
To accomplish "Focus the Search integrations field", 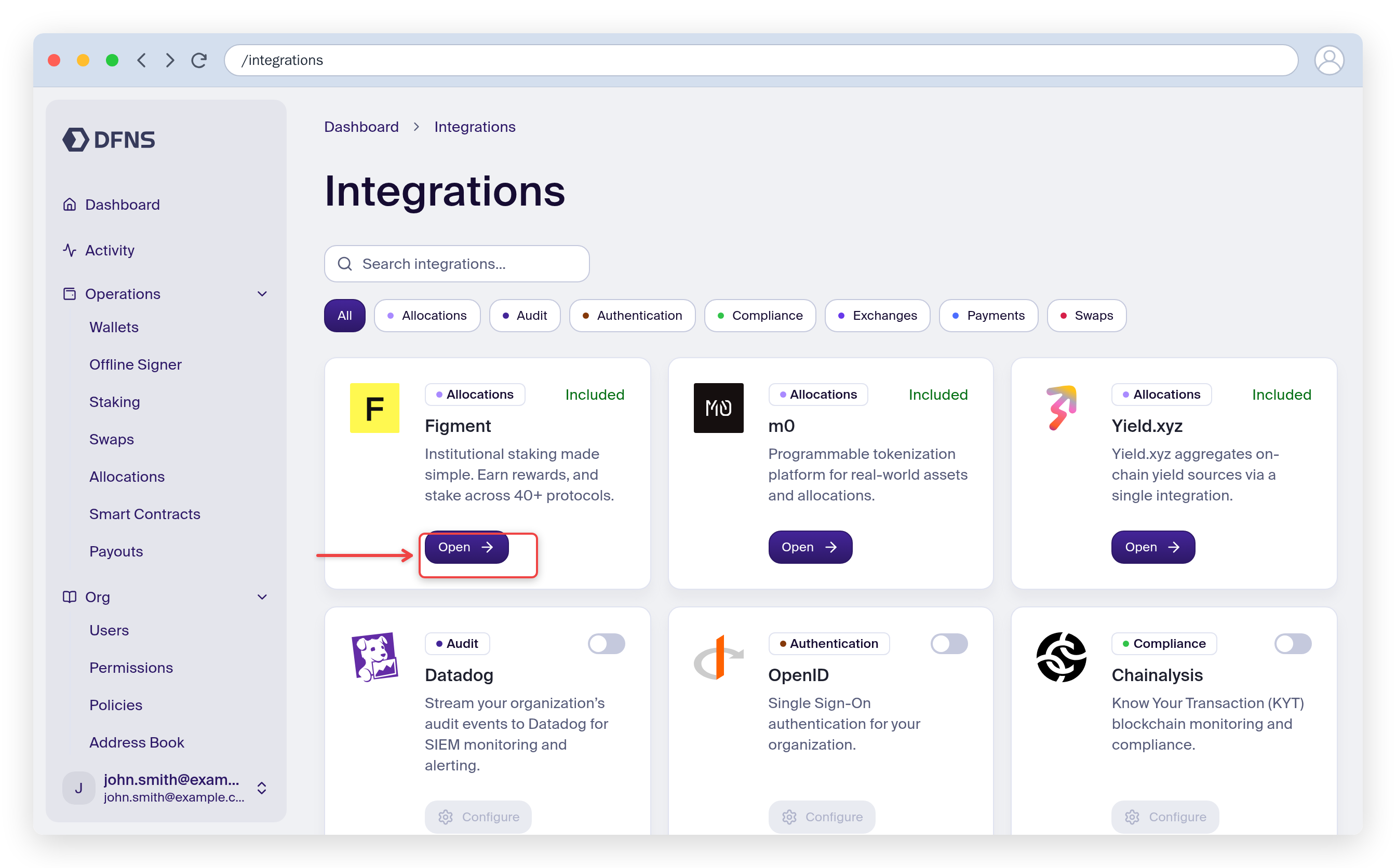I will (457, 264).
